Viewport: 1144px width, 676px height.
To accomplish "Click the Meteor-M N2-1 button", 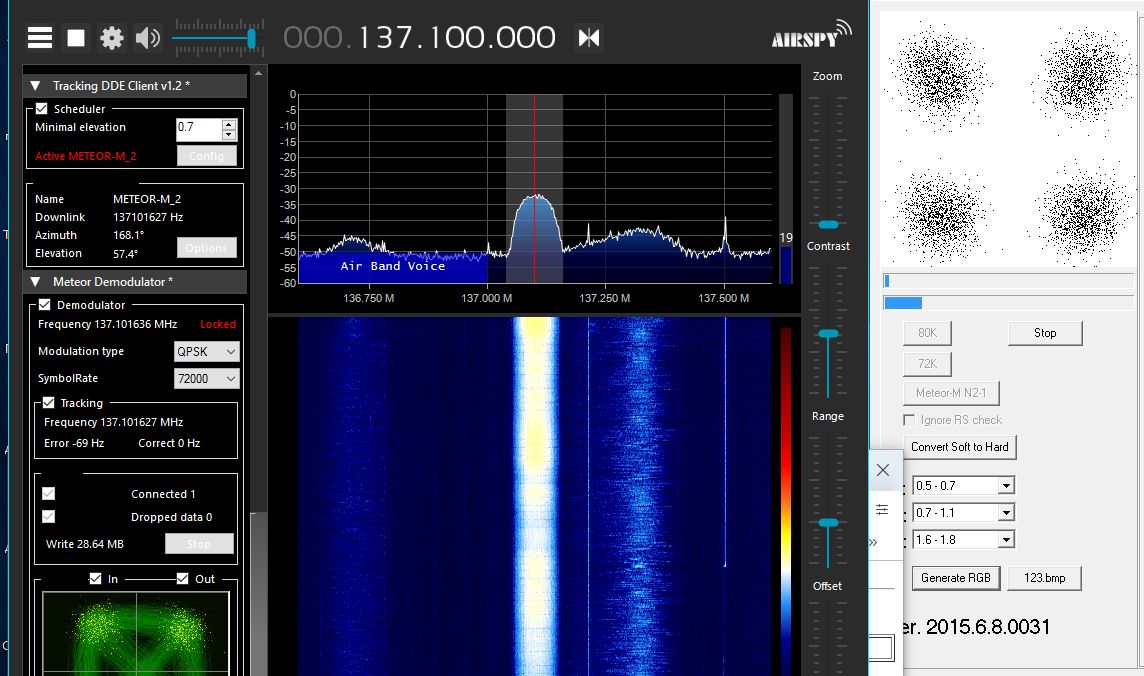I will (951, 392).
